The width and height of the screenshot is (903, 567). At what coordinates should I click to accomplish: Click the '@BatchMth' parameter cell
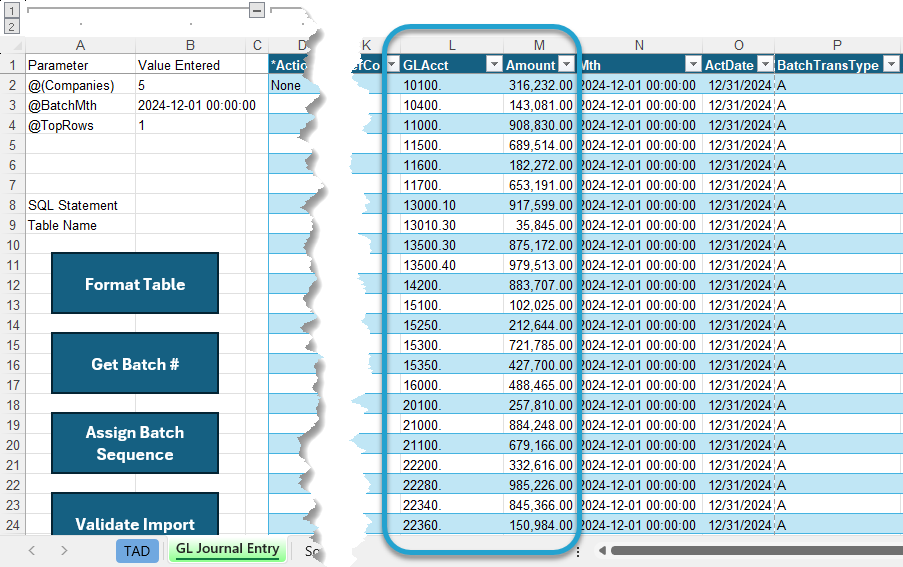tap(80, 105)
